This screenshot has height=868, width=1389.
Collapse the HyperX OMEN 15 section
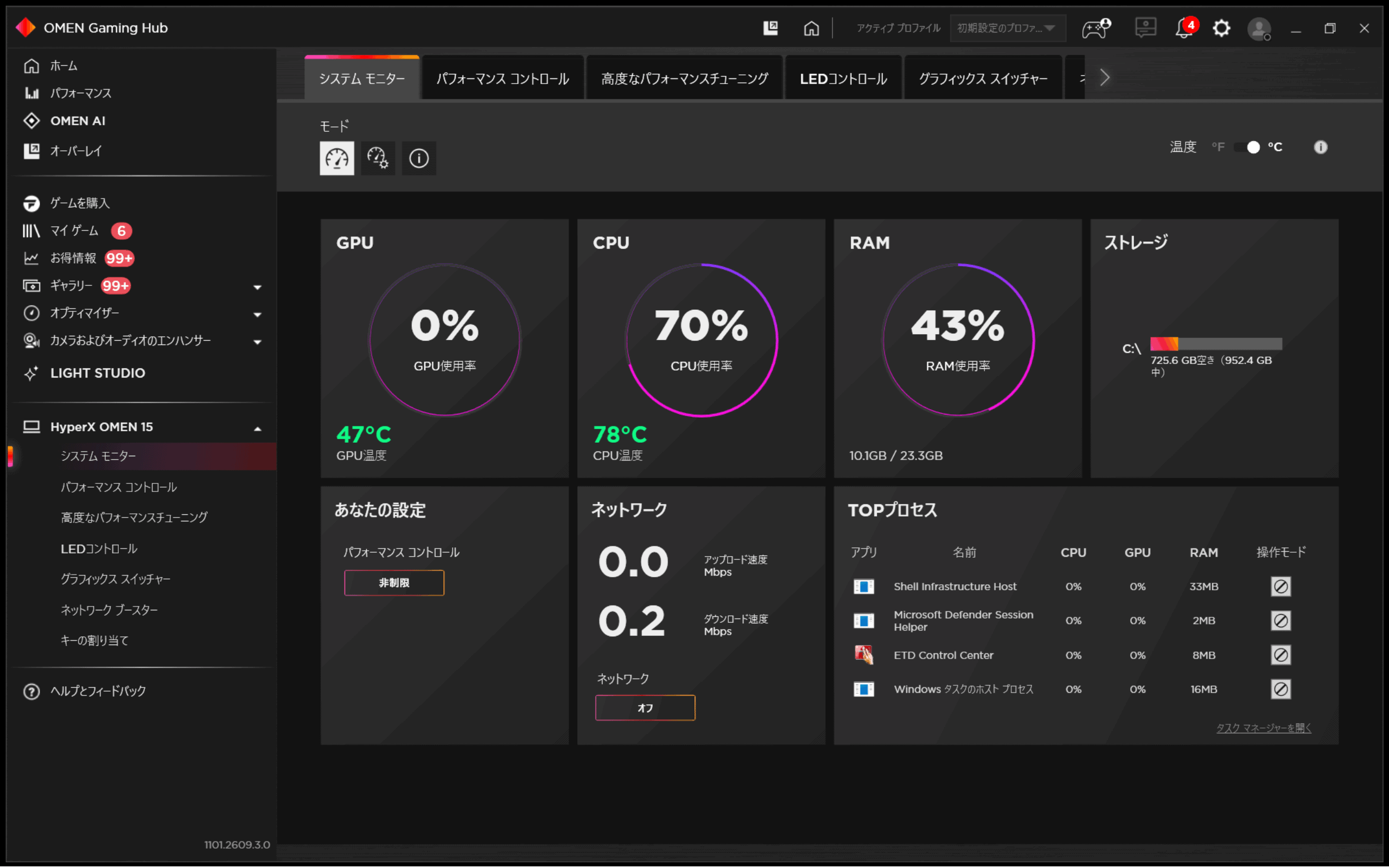257,427
